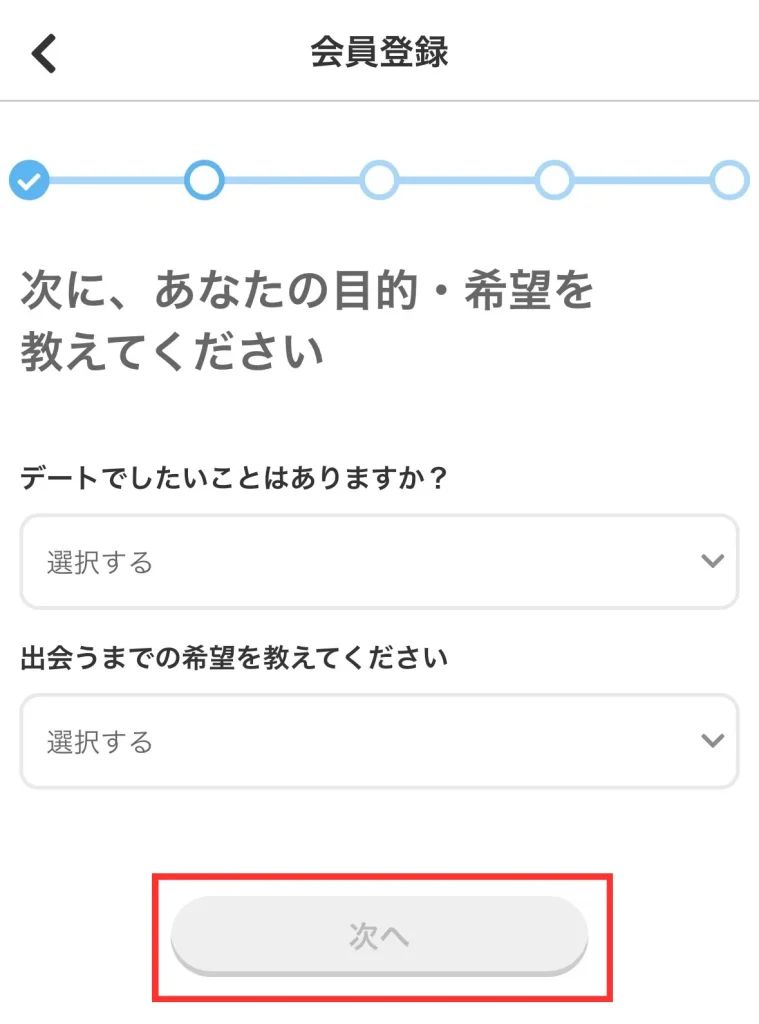The image size is (759, 1024).
Task: Open the デートでしたいこと selection dropdown
Action: pos(380,562)
